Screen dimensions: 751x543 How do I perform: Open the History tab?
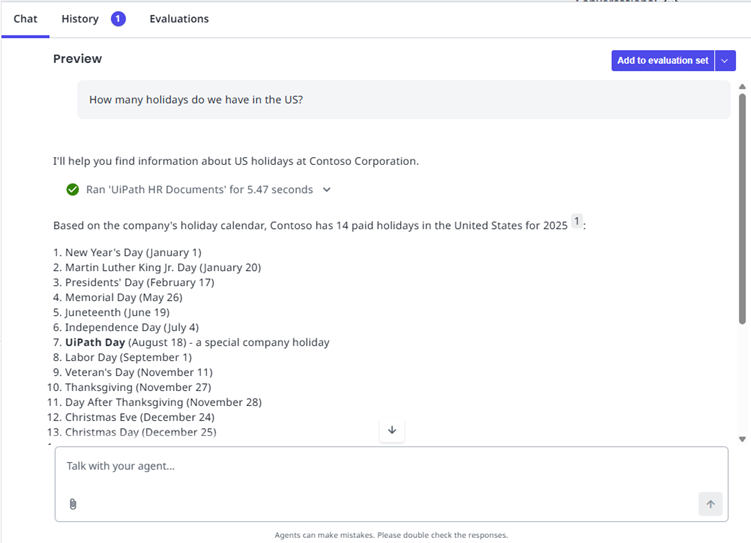(x=80, y=19)
